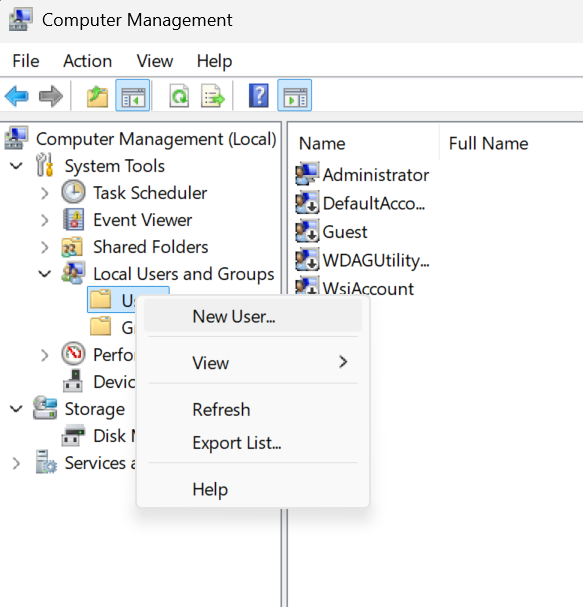Click the Refresh toolbar icon
The width and height of the screenshot is (583, 607).
179,96
